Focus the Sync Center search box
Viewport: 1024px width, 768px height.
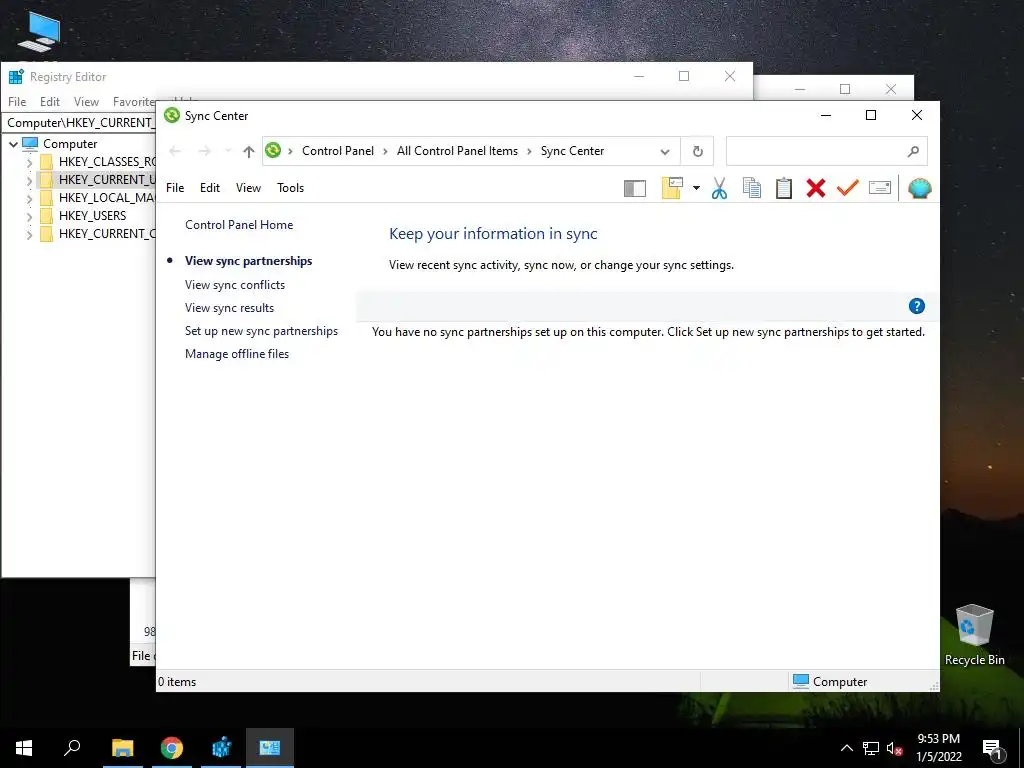(826, 152)
